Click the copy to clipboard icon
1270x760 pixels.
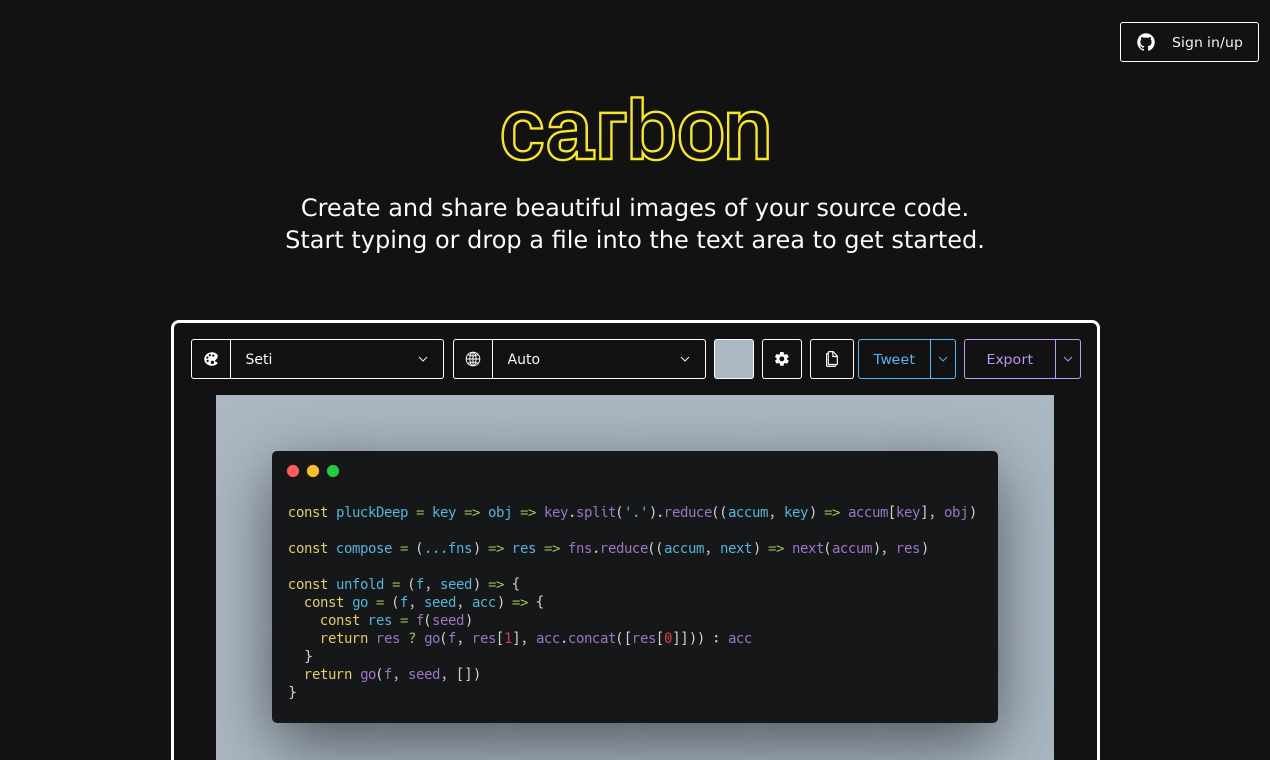pyautogui.click(x=832, y=359)
